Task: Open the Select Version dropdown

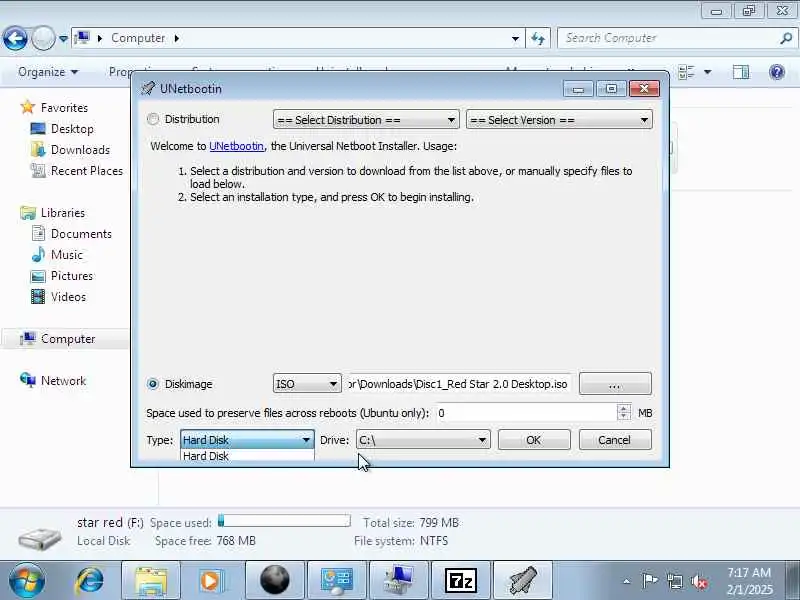Action: [559, 120]
